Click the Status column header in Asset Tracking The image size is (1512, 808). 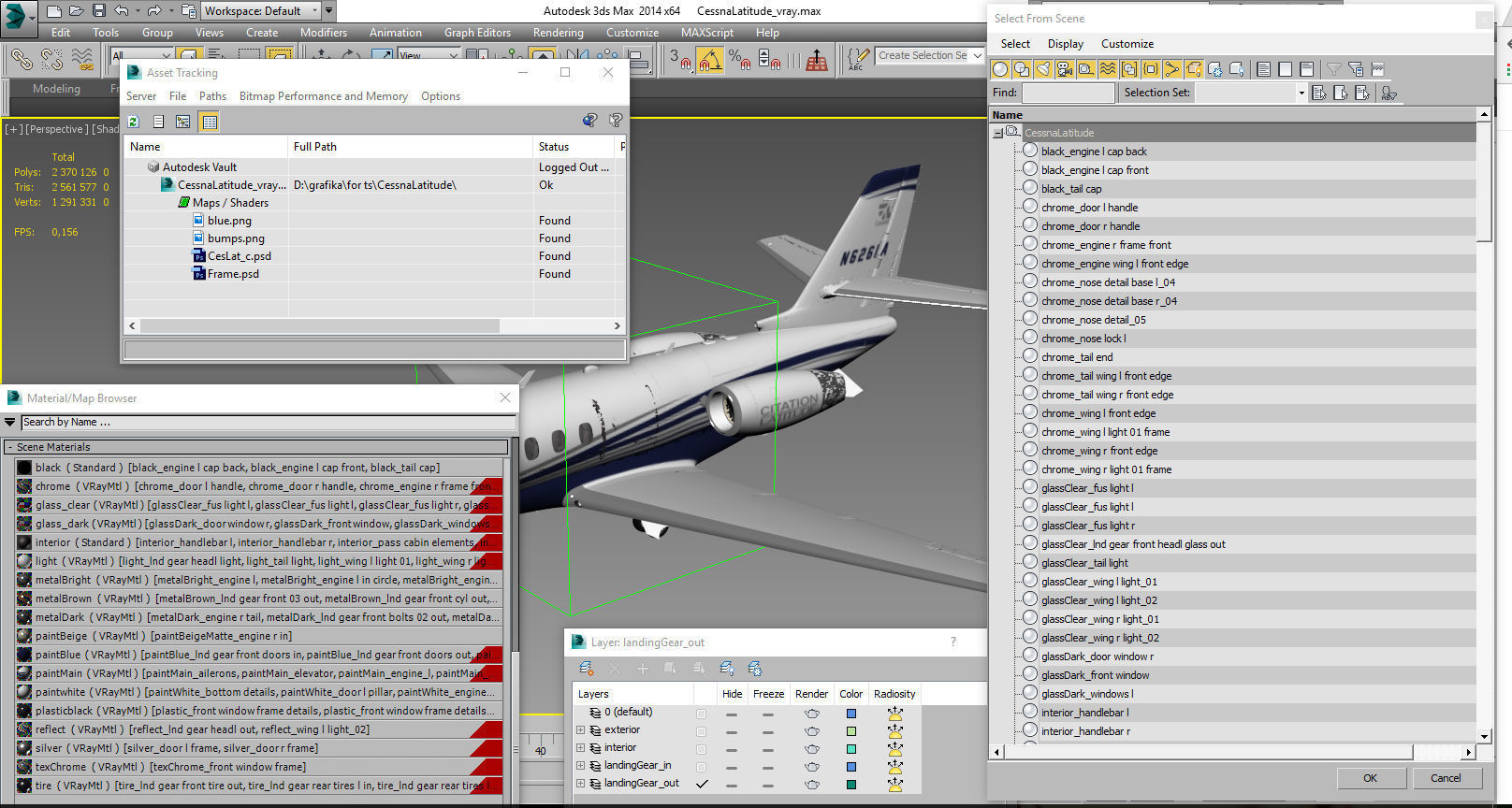pyautogui.click(x=574, y=147)
